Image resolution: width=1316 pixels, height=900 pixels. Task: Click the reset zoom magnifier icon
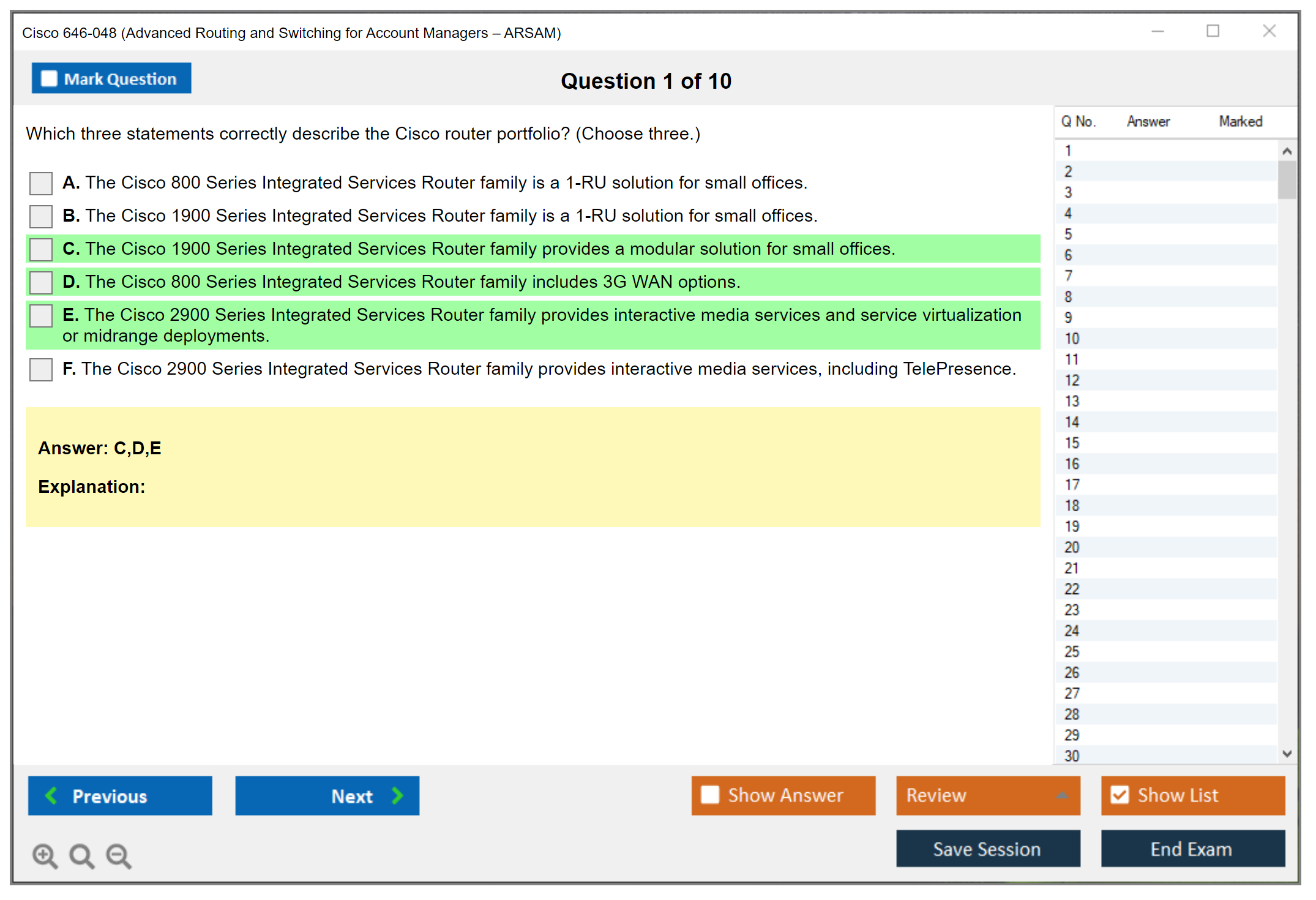(81, 855)
